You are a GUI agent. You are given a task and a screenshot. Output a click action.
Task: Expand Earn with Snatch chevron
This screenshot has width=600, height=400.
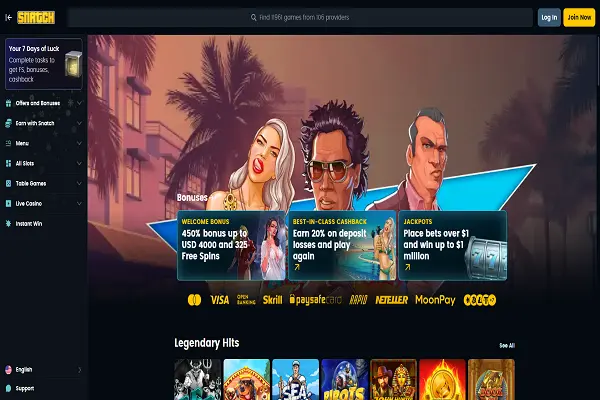coord(79,123)
